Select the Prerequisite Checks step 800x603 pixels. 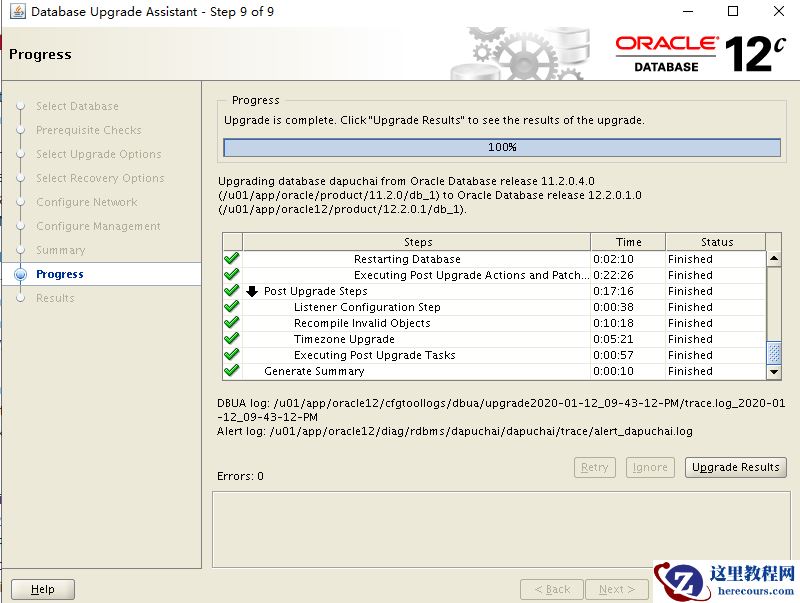click(x=89, y=130)
